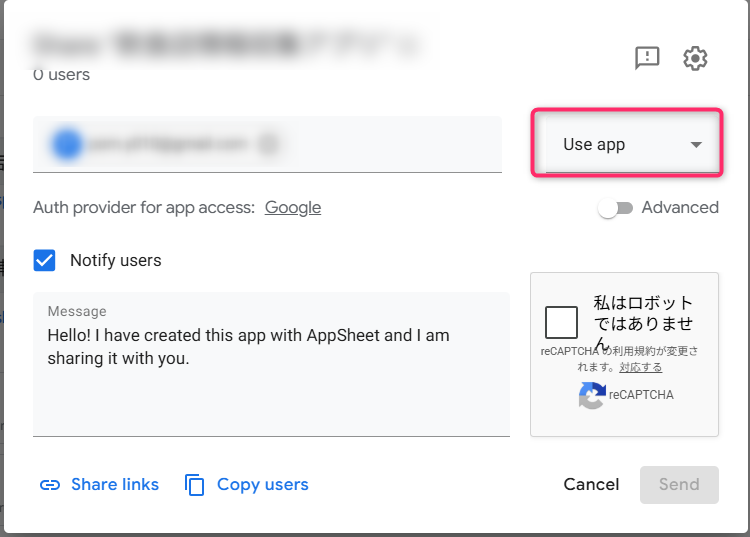Remove the email chip using its X icon
This screenshot has height=537, width=750.
click(x=268, y=145)
